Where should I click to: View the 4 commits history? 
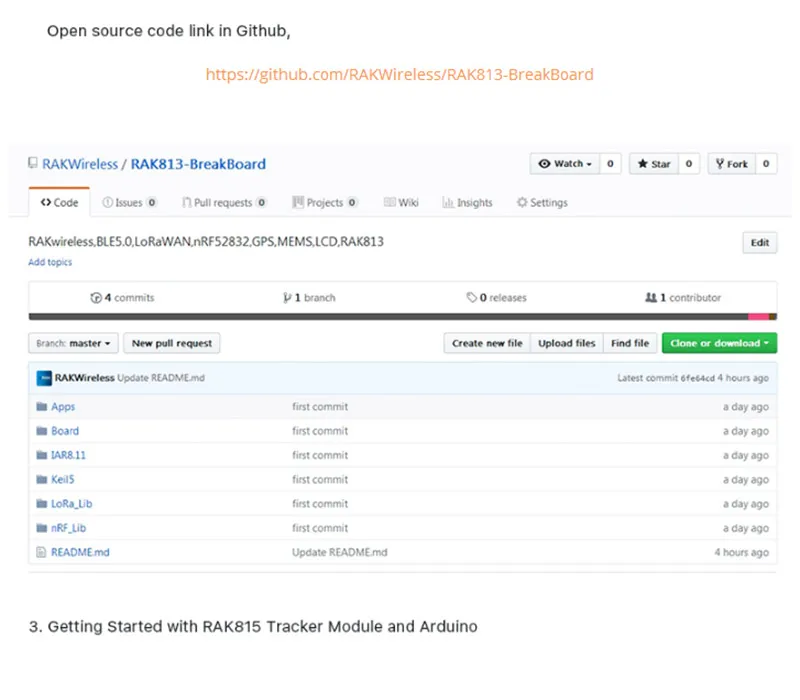click(x=122, y=297)
